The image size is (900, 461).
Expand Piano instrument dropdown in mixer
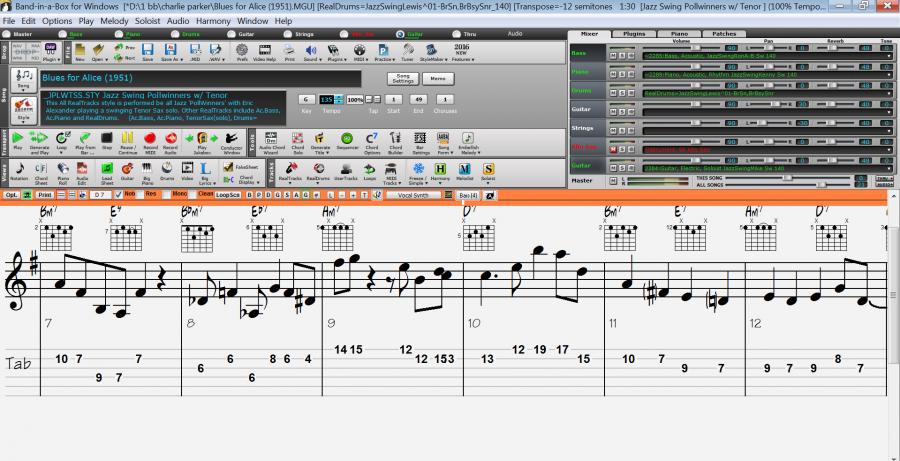[x=889, y=75]
